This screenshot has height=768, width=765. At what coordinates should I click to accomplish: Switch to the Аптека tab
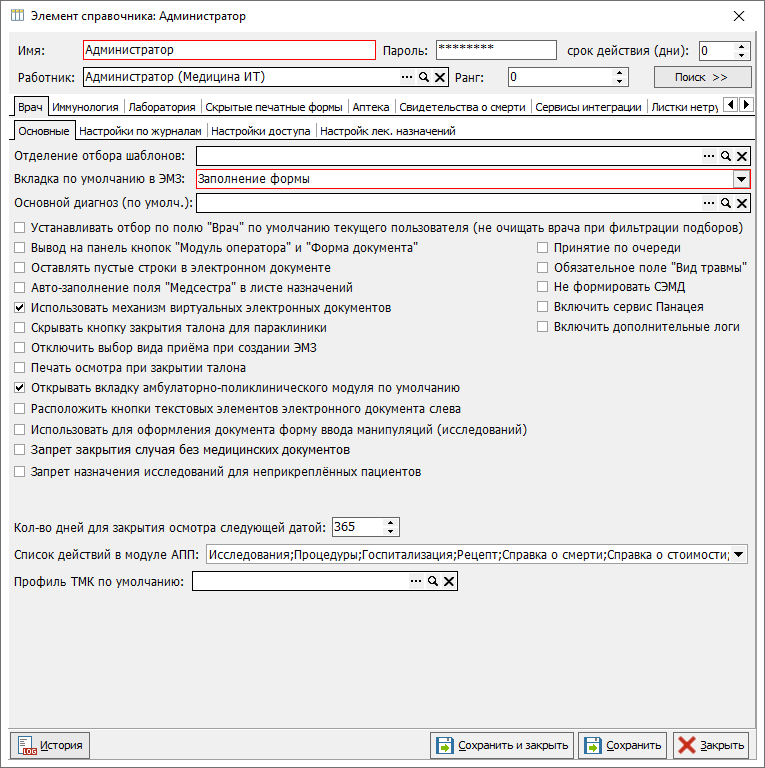coord(371,107)
